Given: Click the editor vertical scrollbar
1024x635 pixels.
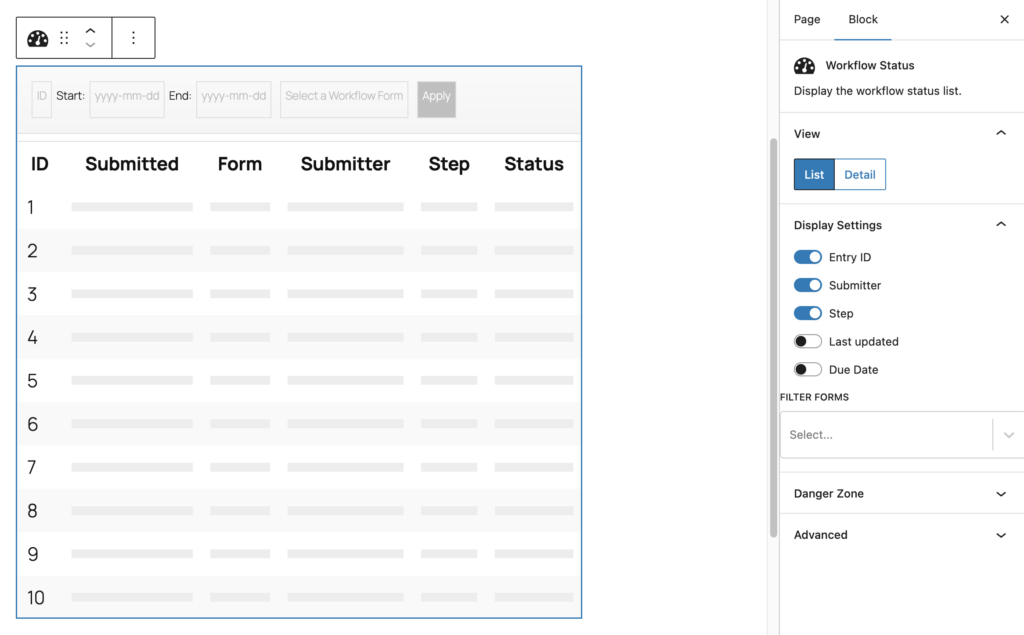Looking at the screenshot, I should (773, 337).
